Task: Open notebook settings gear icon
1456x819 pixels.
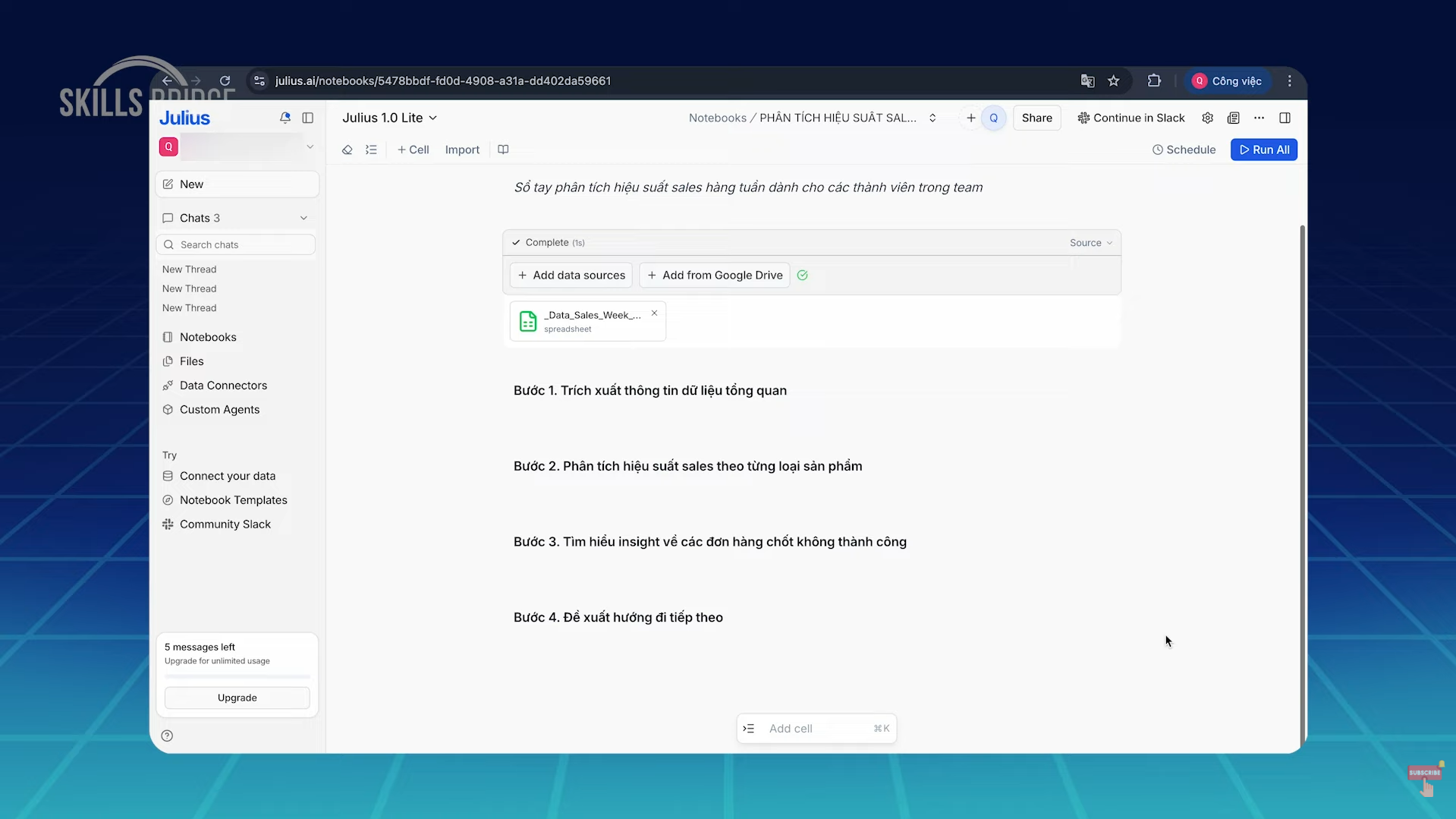Action: click(1207, 118)
